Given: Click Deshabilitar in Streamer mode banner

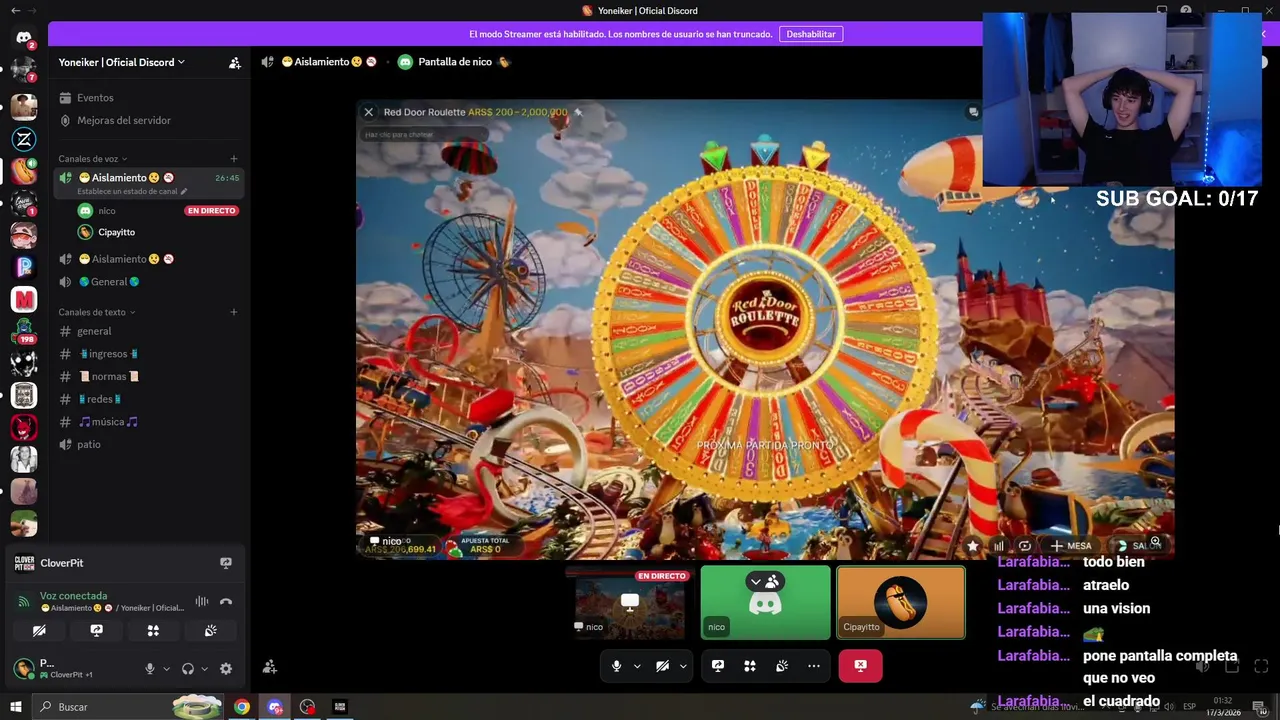Looking at the screenshot, I should [811, 34].
